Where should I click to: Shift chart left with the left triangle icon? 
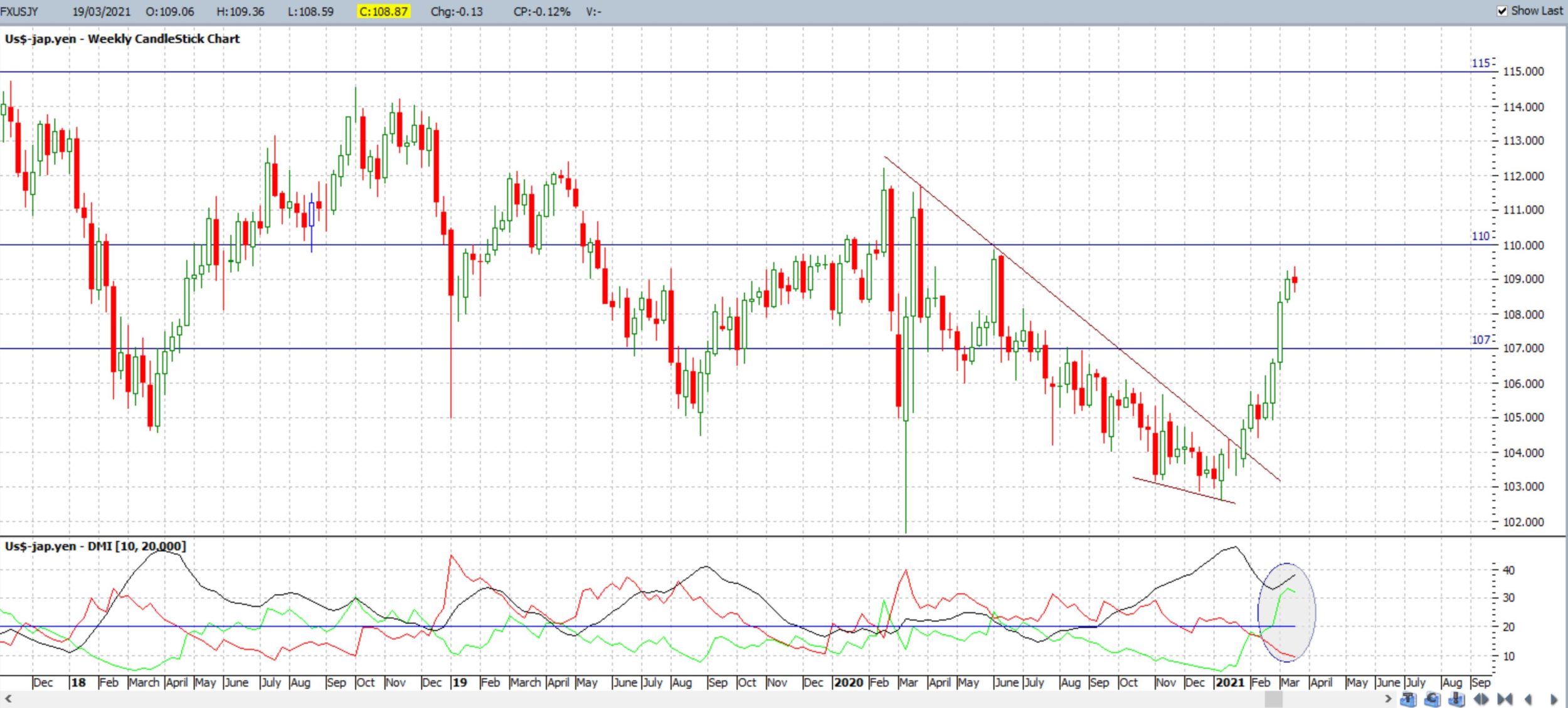point(1528,699)
